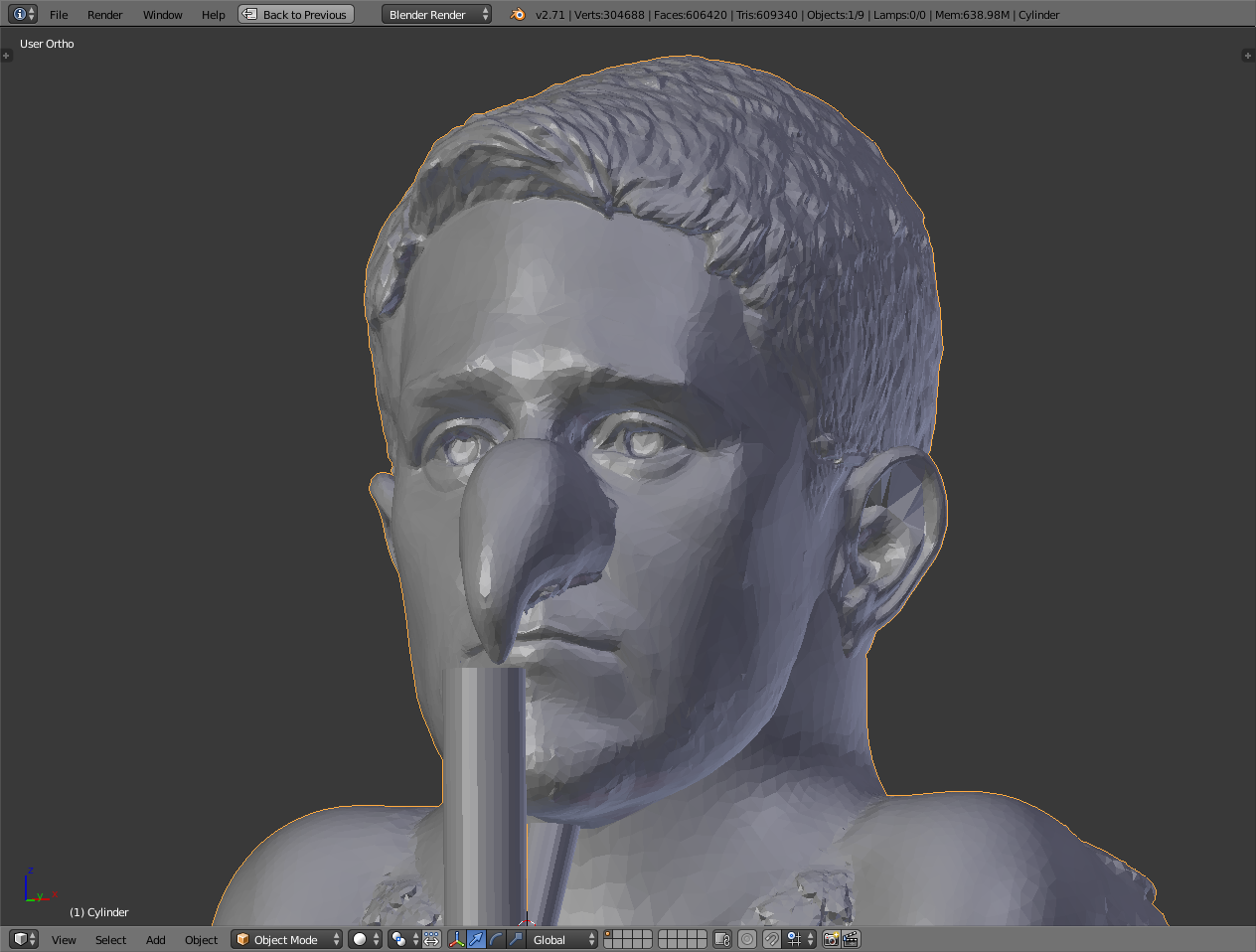Render OpenGL animation clapper icon

point(851,939)
